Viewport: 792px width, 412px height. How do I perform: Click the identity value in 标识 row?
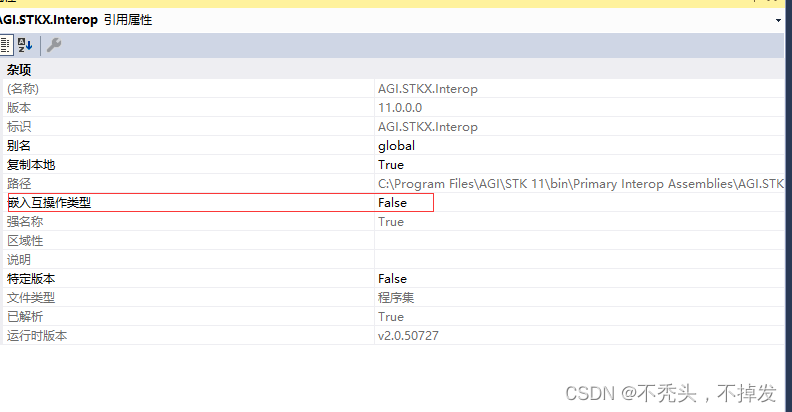point(428,127)
